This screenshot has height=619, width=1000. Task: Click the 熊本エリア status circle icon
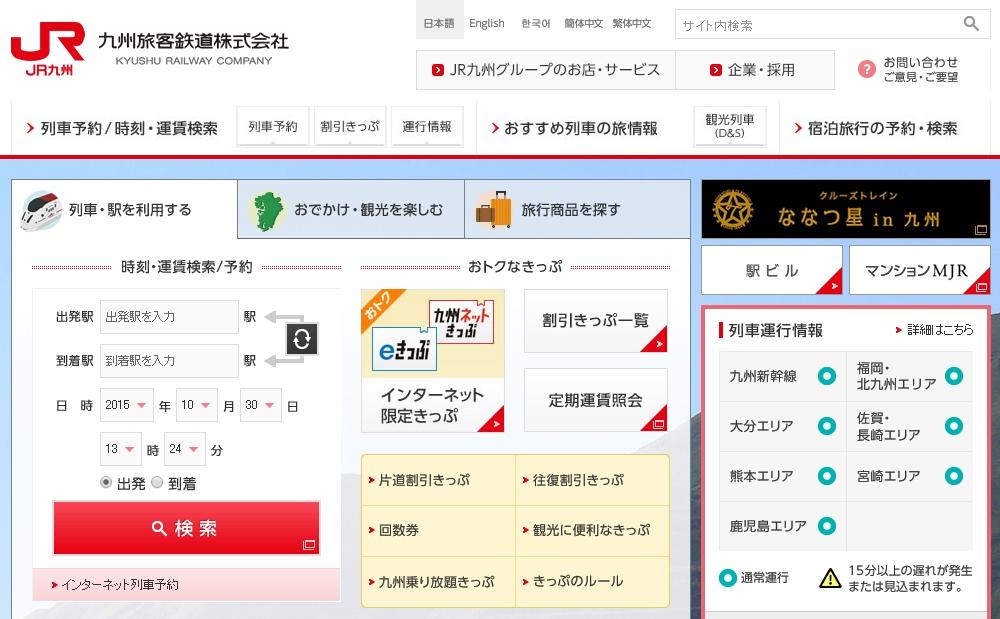click(827, 476)
